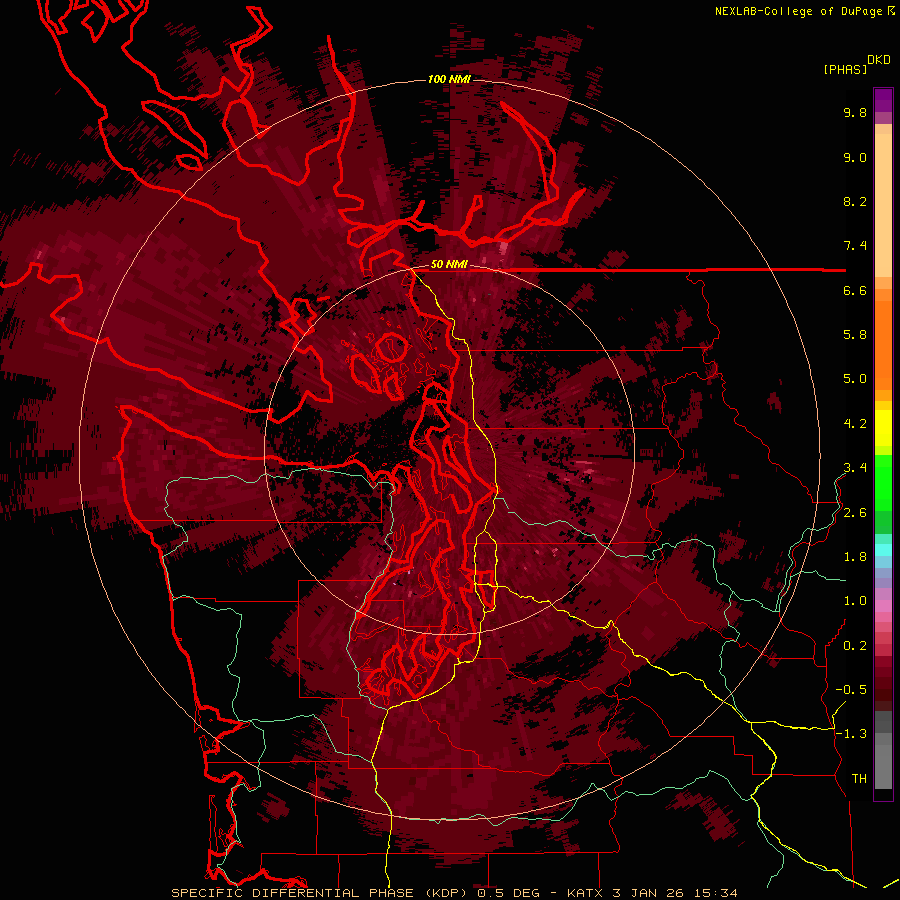Click the 3 JAN 26 date text
The width and height of the screenshot is (900, 900).
(x=649, y=893)
